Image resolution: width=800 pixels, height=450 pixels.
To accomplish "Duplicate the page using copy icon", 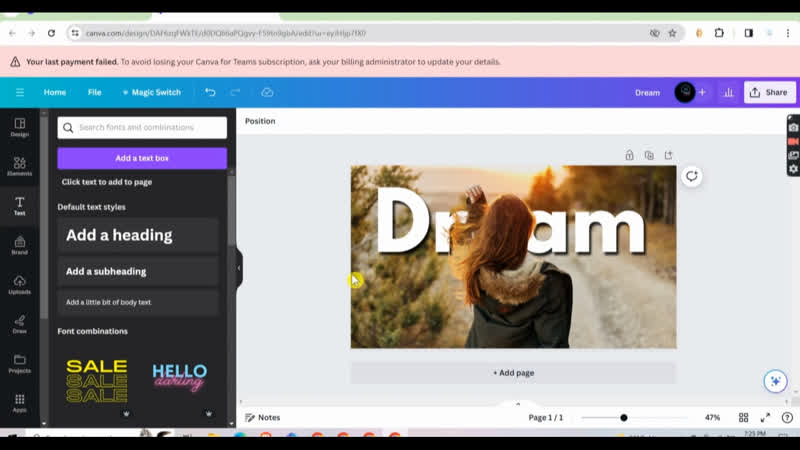I will click(649, 155).
